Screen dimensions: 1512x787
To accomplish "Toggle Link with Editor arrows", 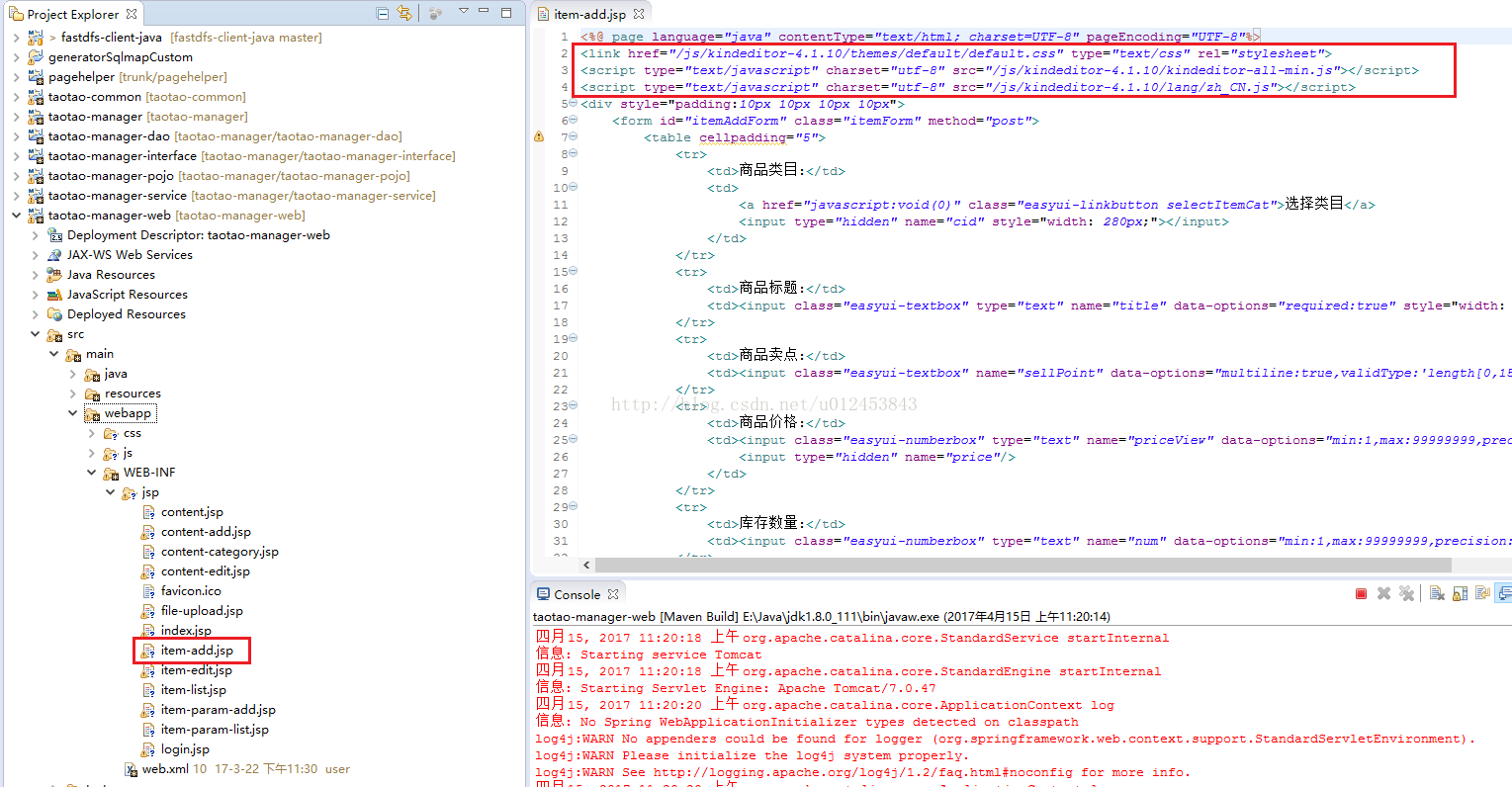I will [404, 13].
